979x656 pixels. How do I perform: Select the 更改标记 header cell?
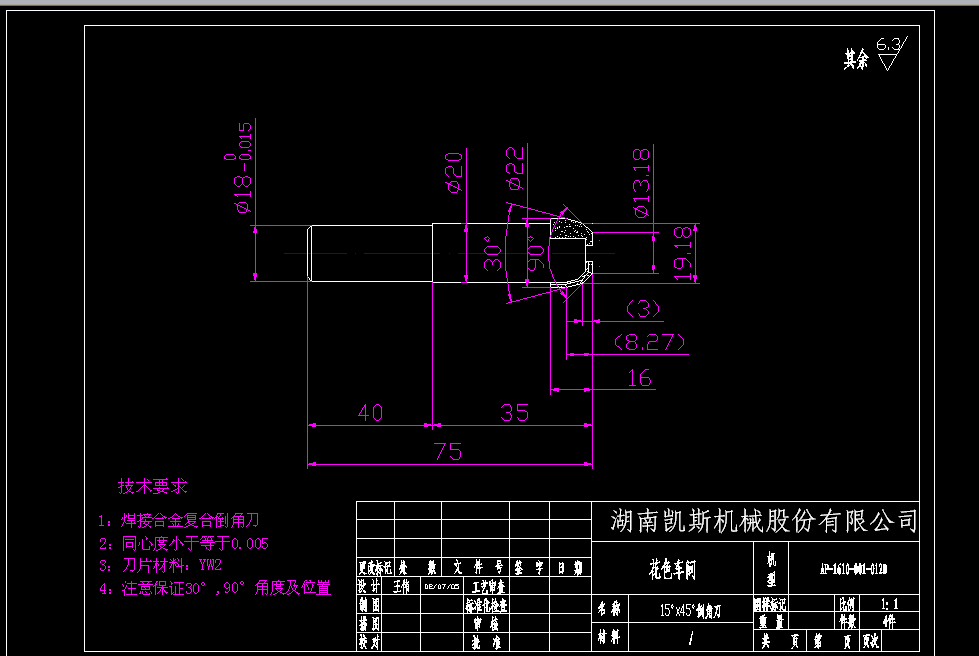click(375, 567)
